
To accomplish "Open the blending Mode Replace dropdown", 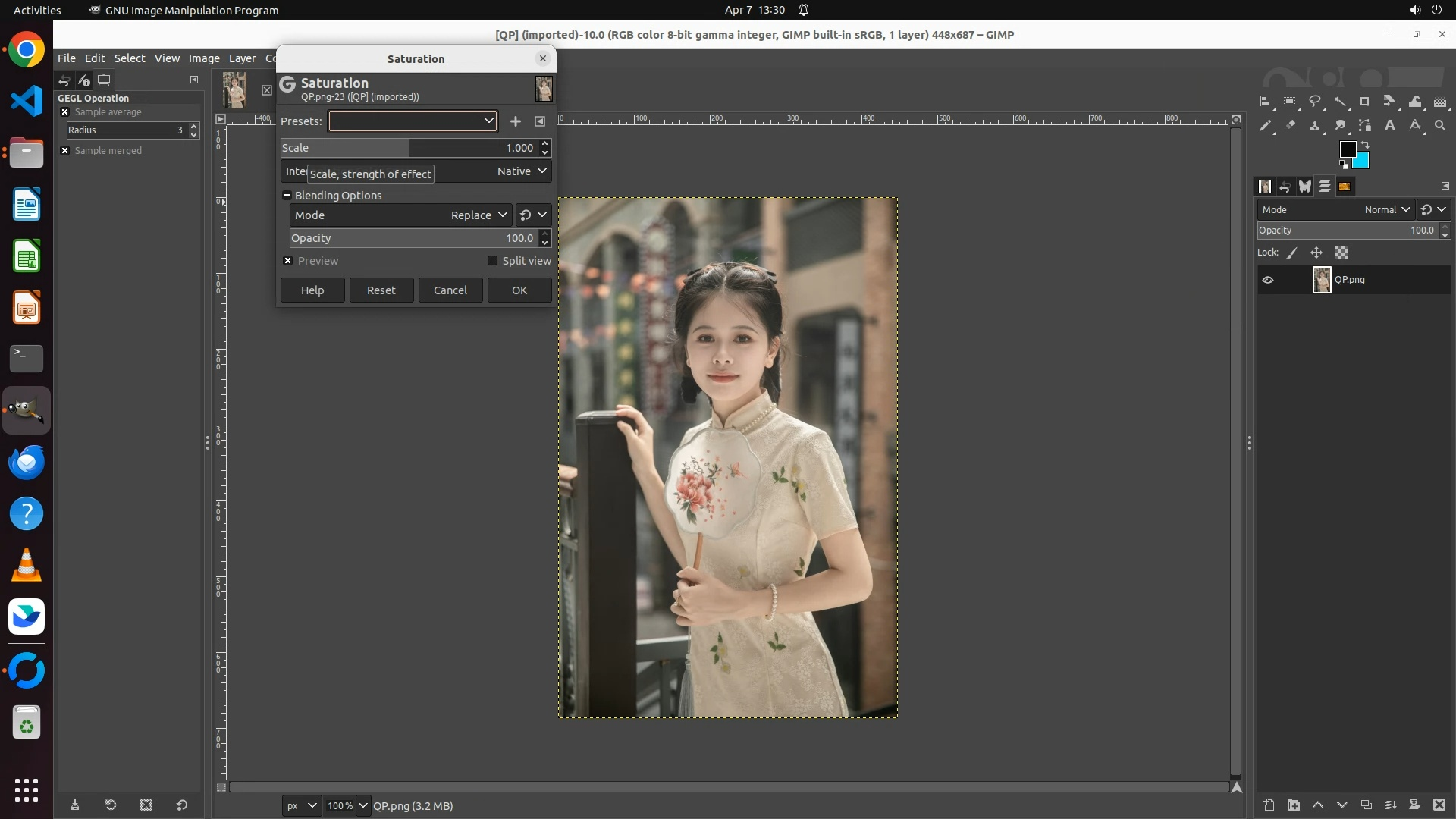I will coord(478,215).
